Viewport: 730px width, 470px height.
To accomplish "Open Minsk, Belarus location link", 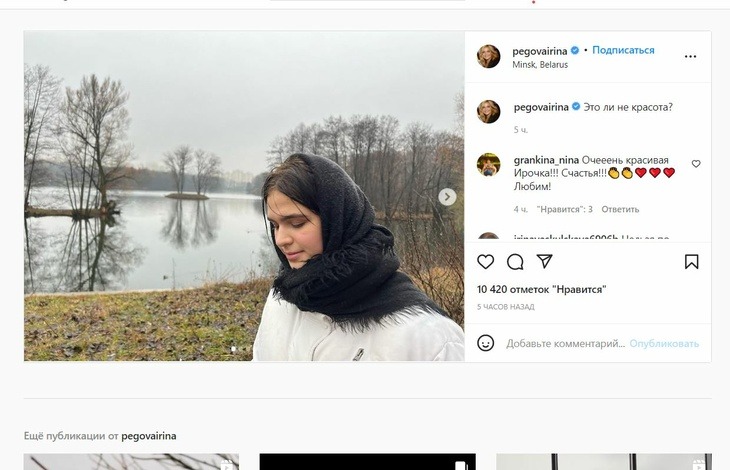I will [540, 65].
